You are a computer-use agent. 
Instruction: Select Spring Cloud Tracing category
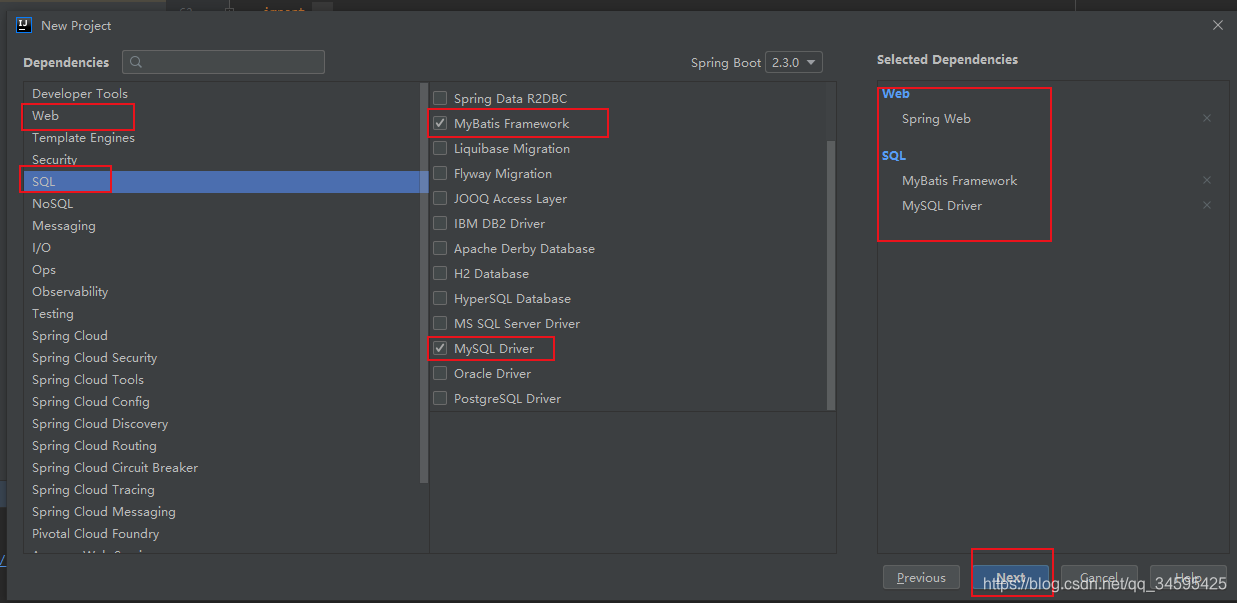pyautogui.click(x=222, y=489)
